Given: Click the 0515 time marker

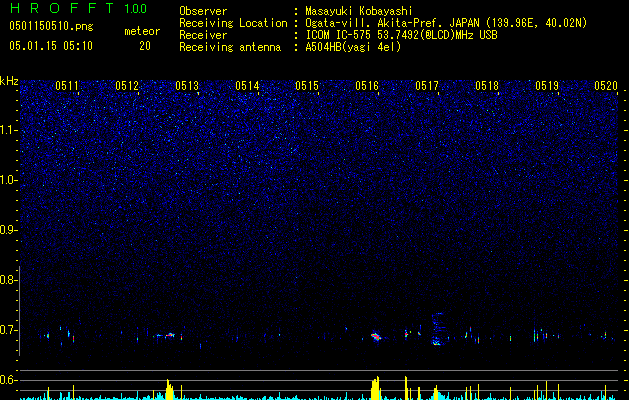Looking at the screenshot, I should coord(307,86).
